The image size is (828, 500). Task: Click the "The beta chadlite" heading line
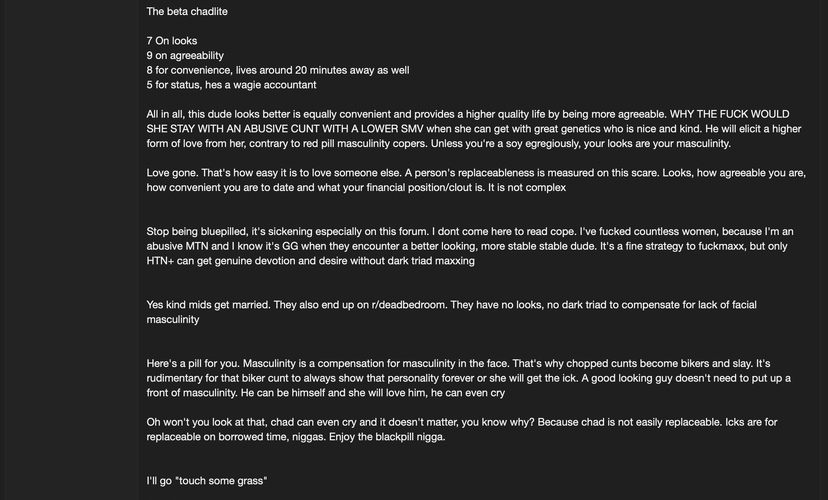pyautogui.click(x=187, y=12)
